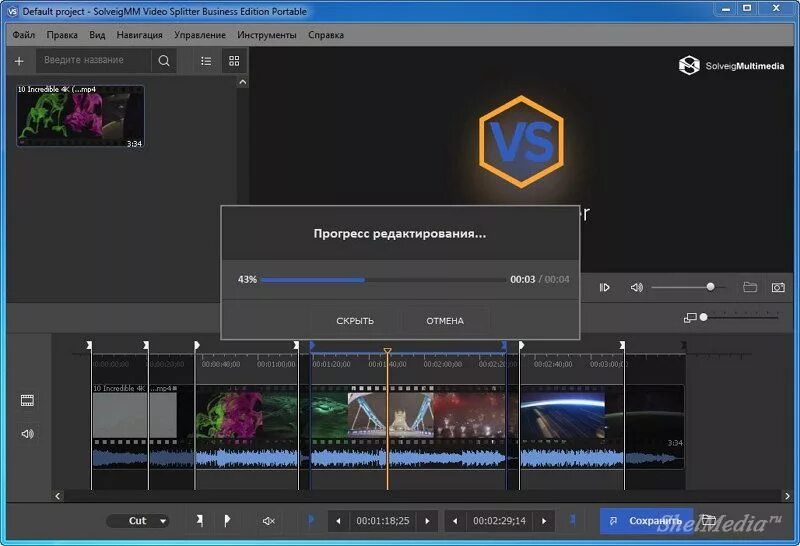Image resolution: width=800 pixels, height=546 pixels.
Task: Click the Tower Bridge clip thumbnail on timeline
Action: coord(391,415)
